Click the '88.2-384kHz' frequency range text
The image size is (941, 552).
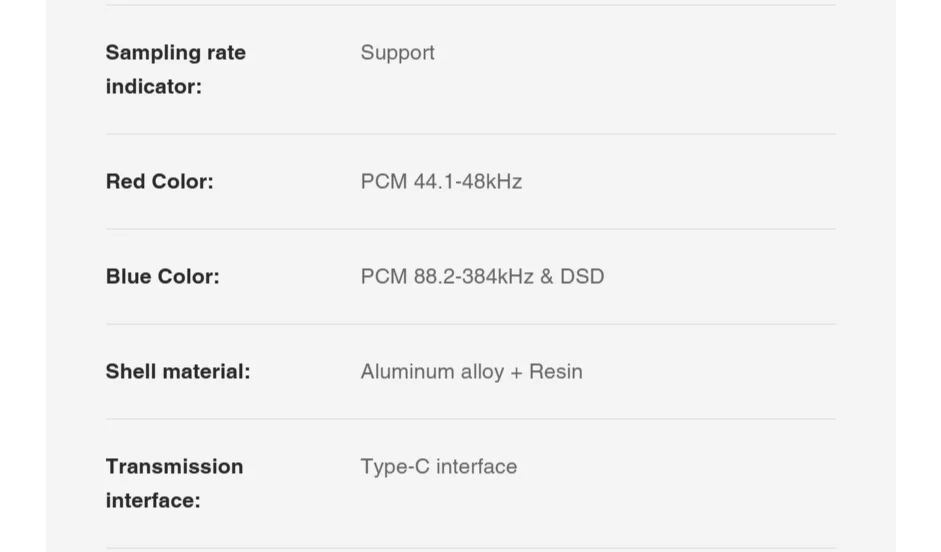(x=474, y=276)
